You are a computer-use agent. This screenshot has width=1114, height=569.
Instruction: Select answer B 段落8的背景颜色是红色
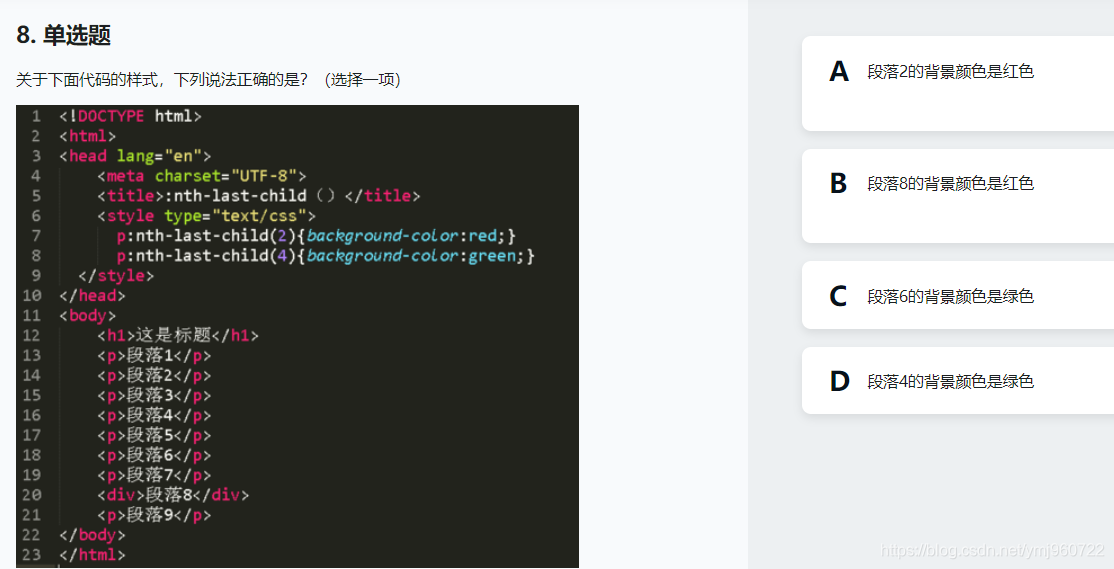[958, 195]
